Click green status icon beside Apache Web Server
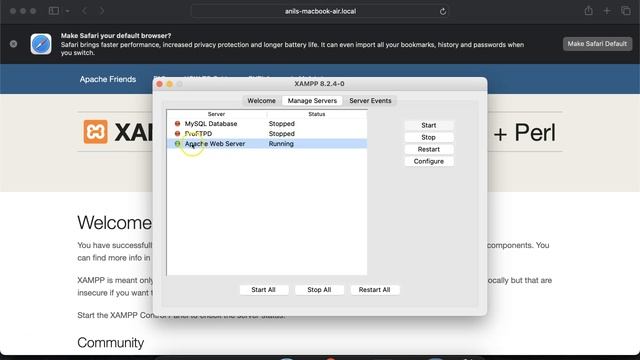Viewport: 640px width, 360px height. (177, 144)
